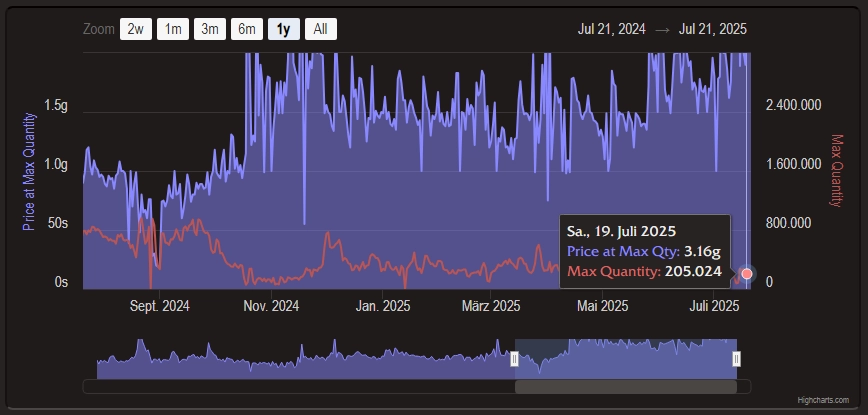Set chart zoom to 2w
The height and width of the screenshot is (415, 868).
(136, 29)
